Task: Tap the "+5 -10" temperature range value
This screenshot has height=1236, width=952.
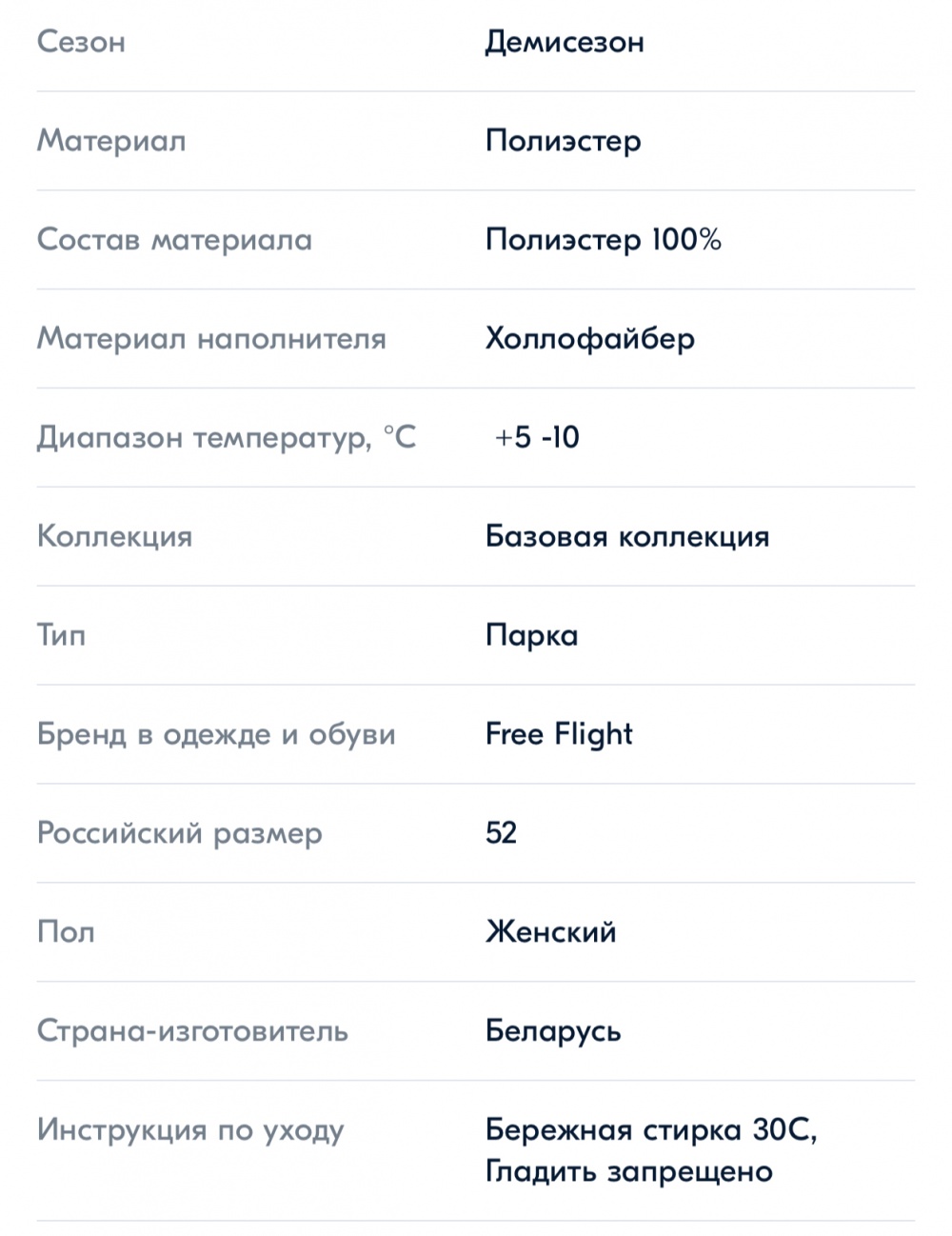Action: [537, 438]
